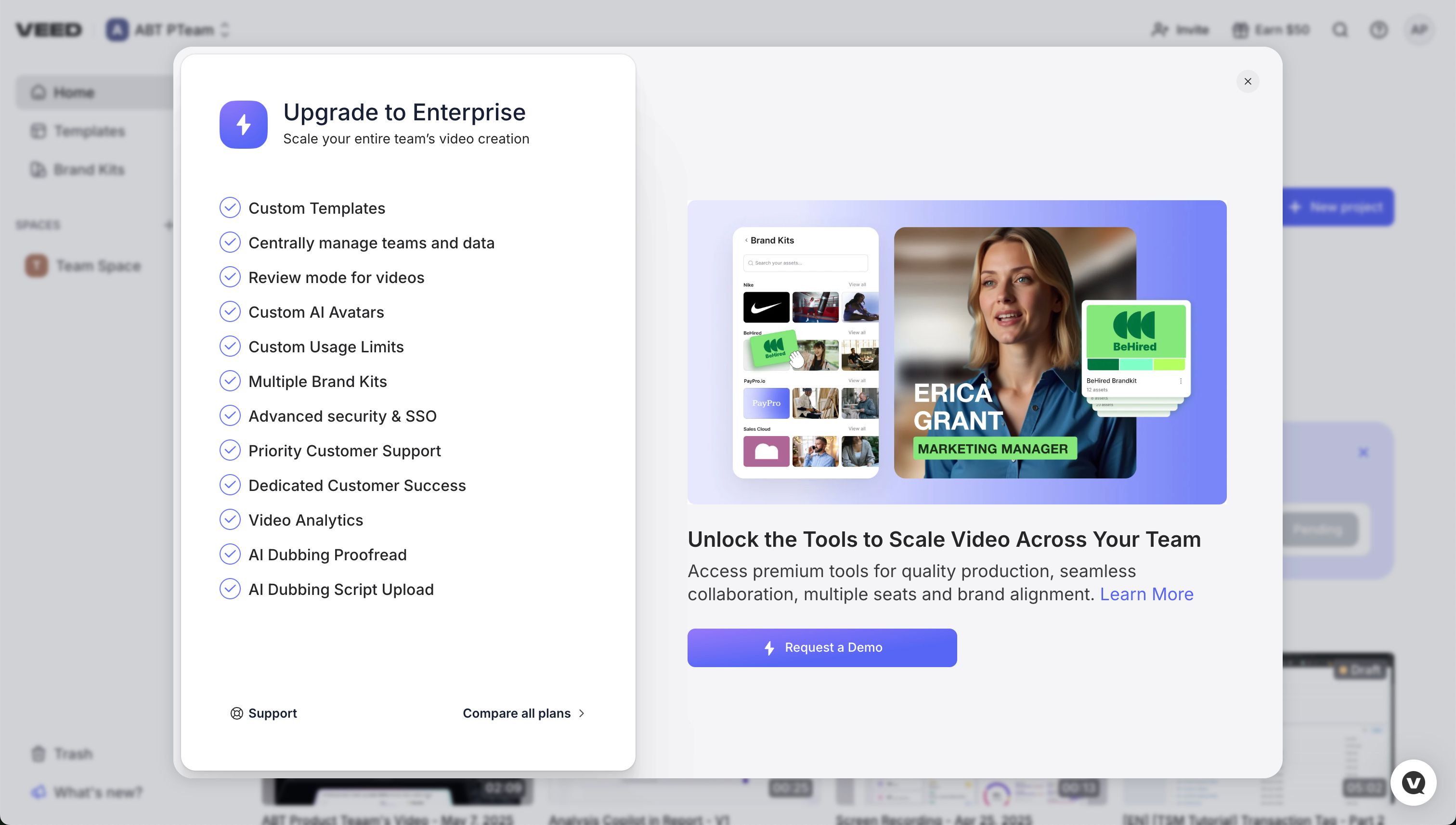Click the Earn $50 button
1456x825 pixels.
pos(1271,29)
